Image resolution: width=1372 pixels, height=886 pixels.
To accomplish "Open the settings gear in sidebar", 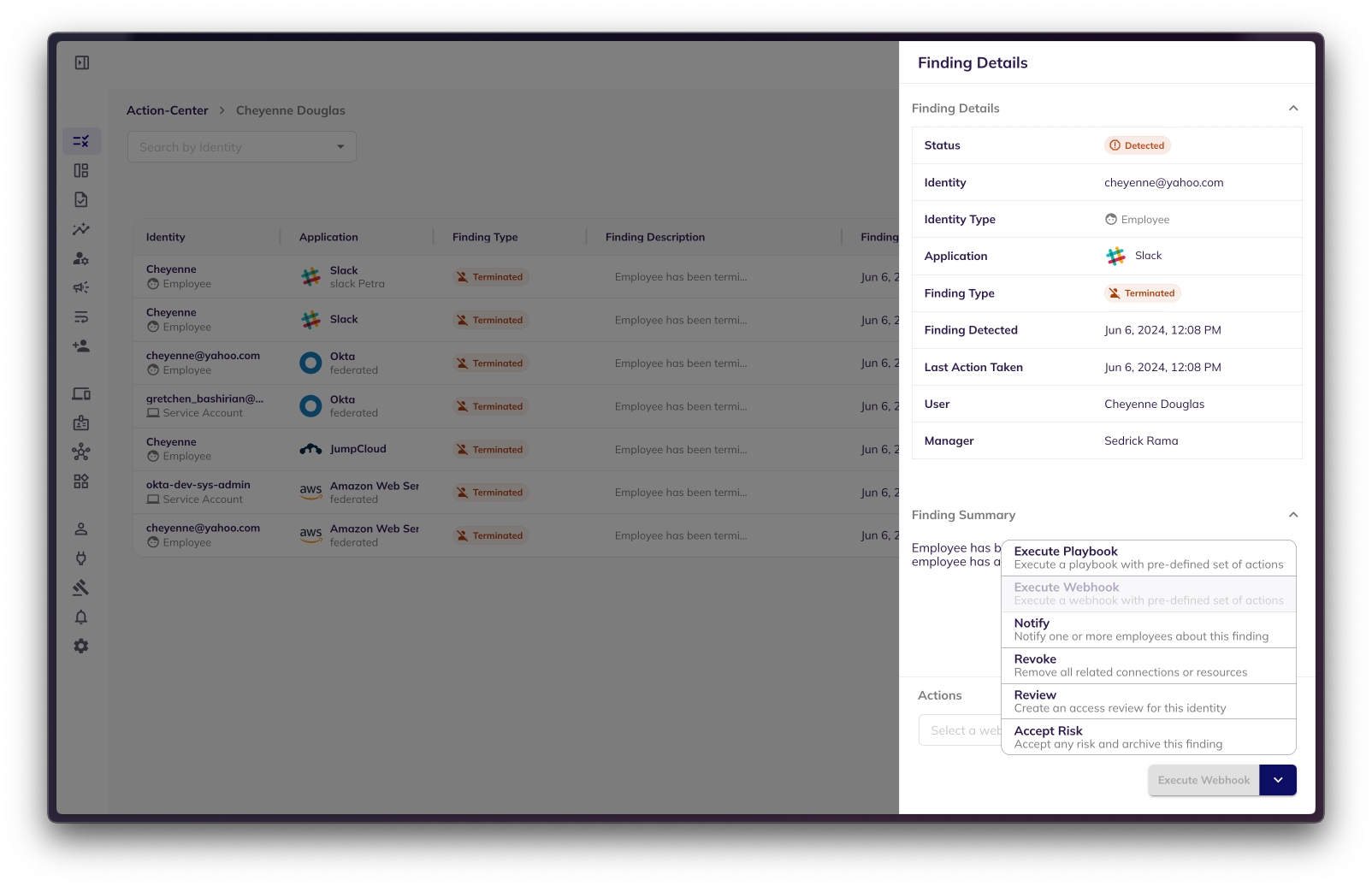I will (x=81, y=647).
